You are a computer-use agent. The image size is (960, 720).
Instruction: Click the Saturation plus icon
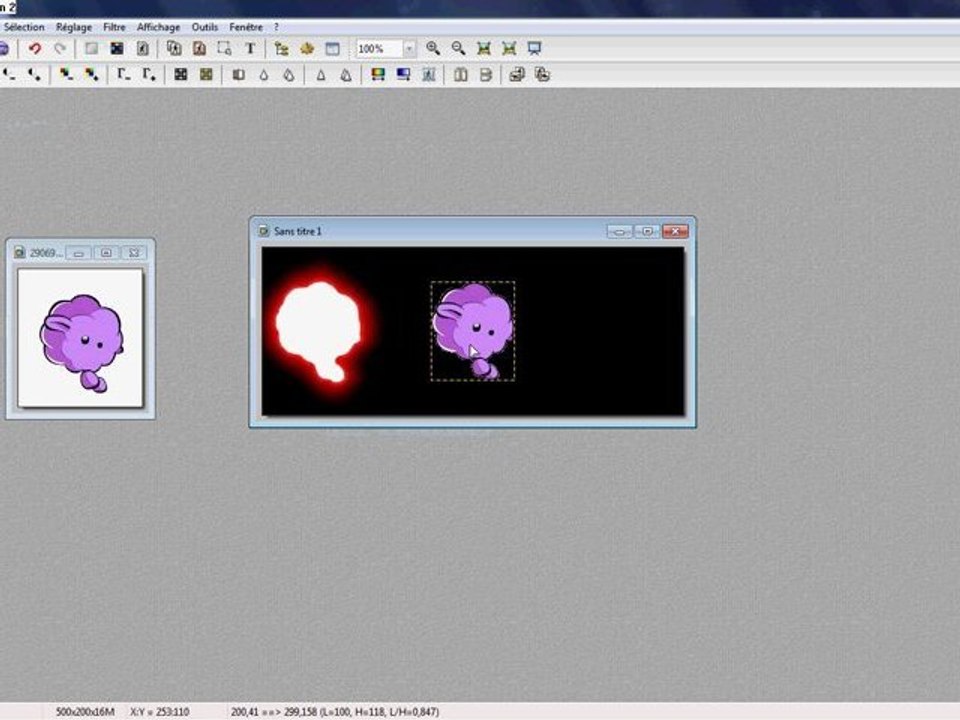click(x=91, y=75)
